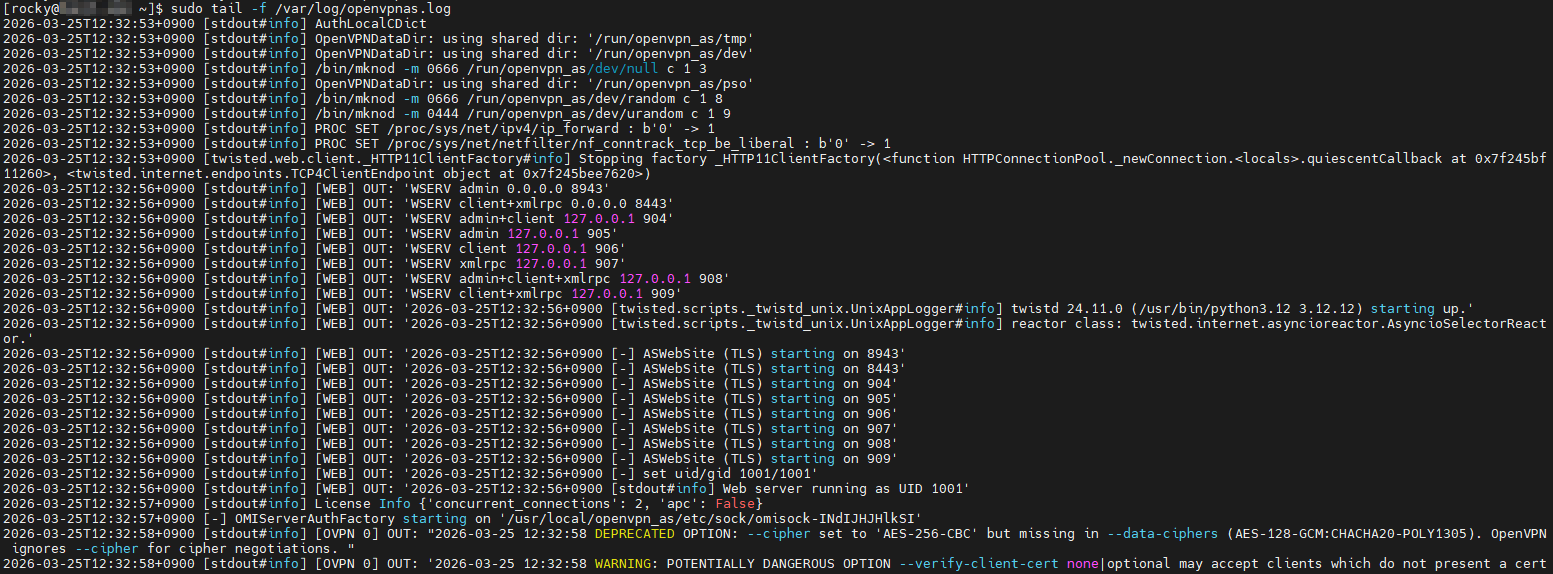Click 'Web server running as UID 1001' text
The width and height of the screenshot is (1553, 574).
point(841,488)
